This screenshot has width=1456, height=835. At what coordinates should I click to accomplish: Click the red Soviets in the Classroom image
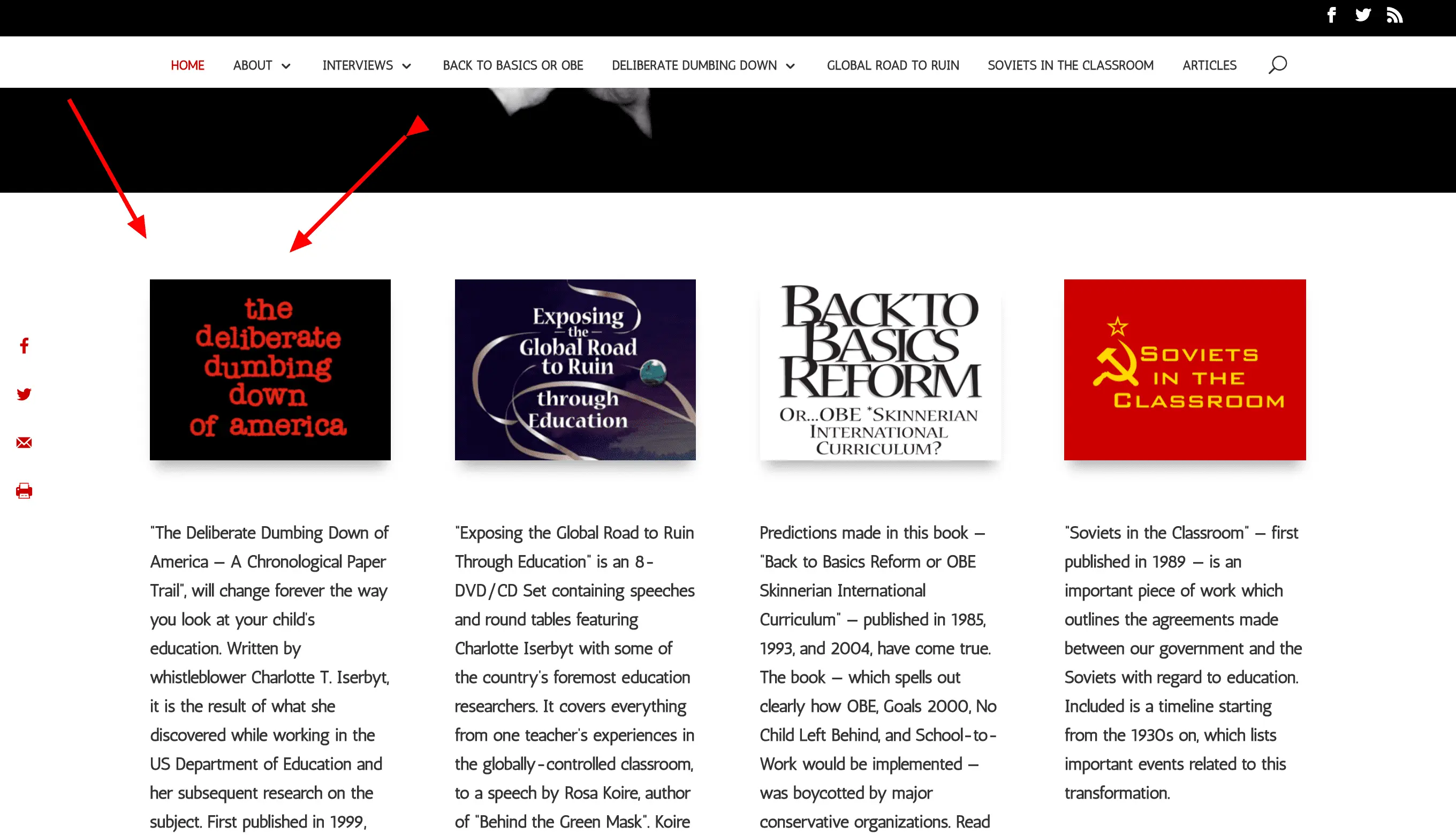point(1185,370)
